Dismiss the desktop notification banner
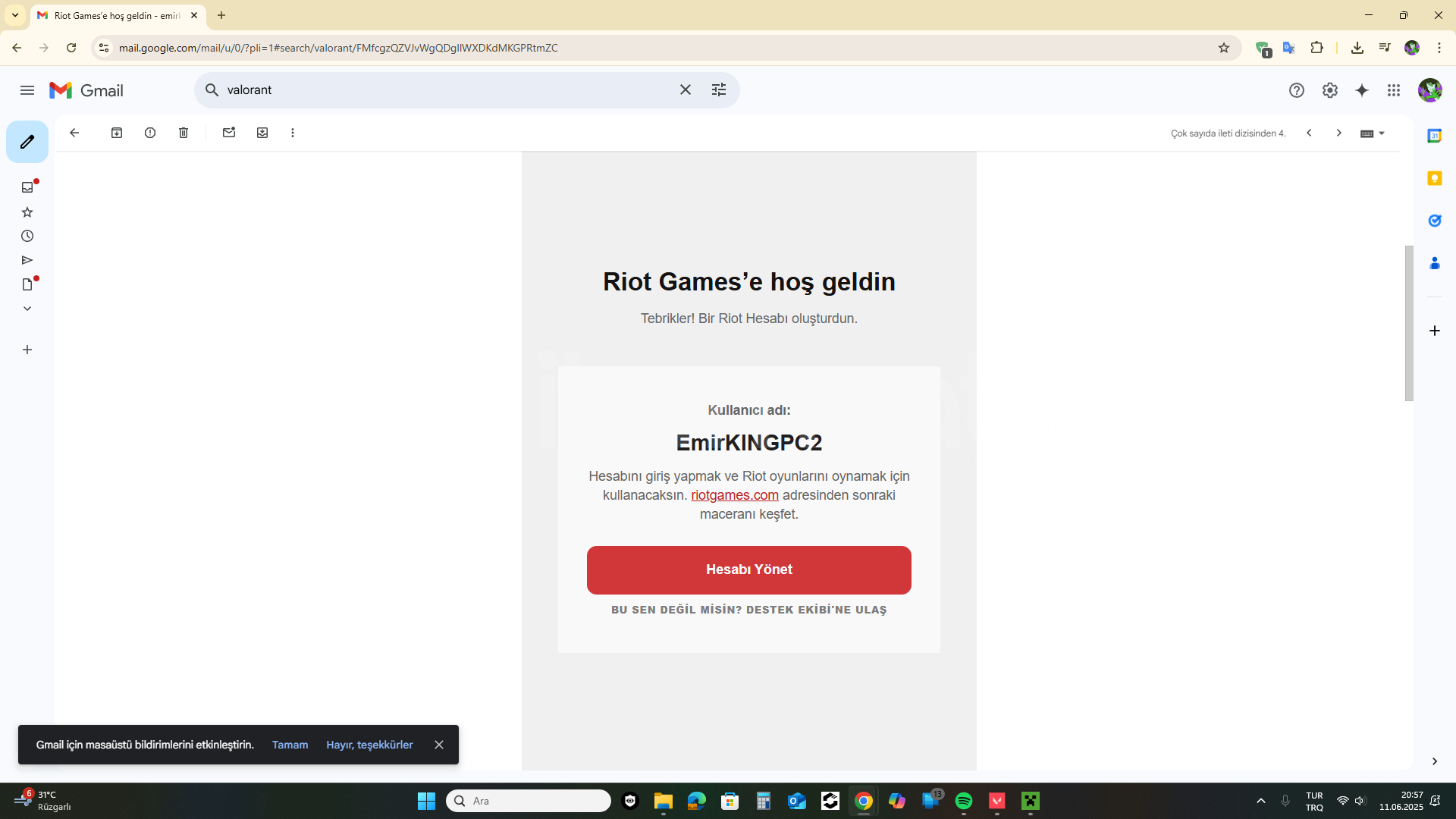This screenshot has width=1456, height=819. [x=439, y=745]
